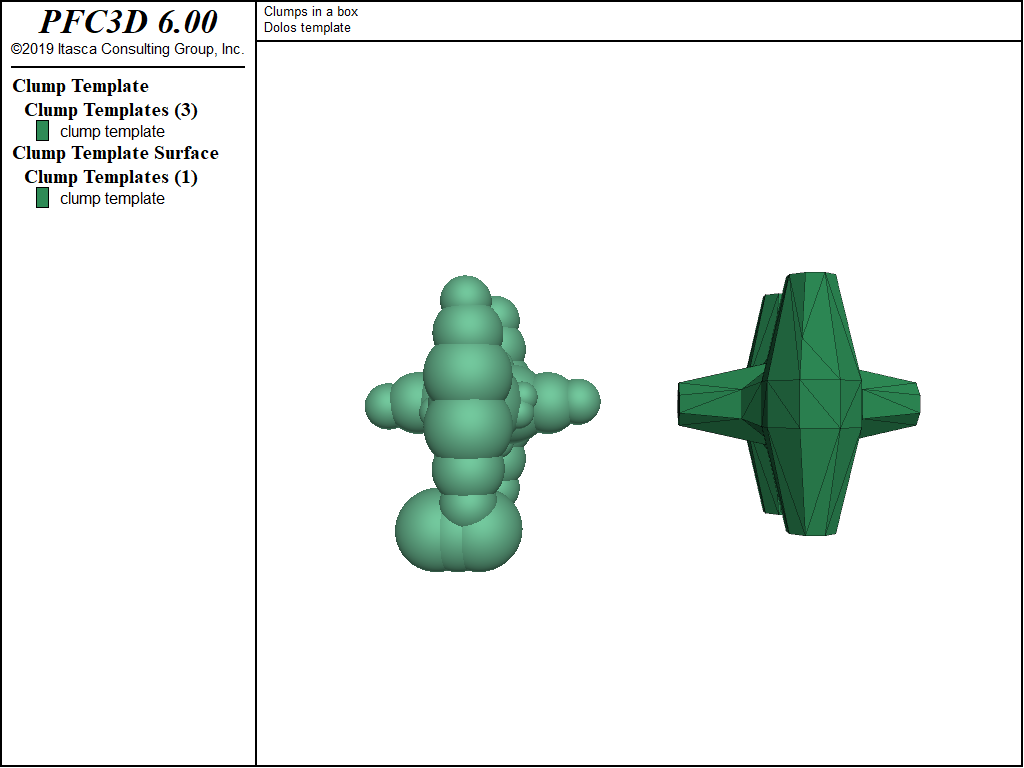
Task: Click the Clump Templates (3) legend entry
Action: [x=111, y=110]
